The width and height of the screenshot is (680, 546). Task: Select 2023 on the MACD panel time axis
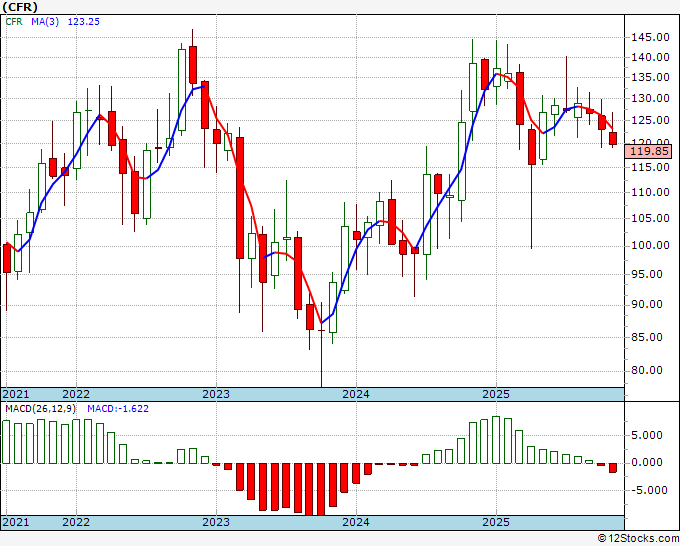coord(216,522)
